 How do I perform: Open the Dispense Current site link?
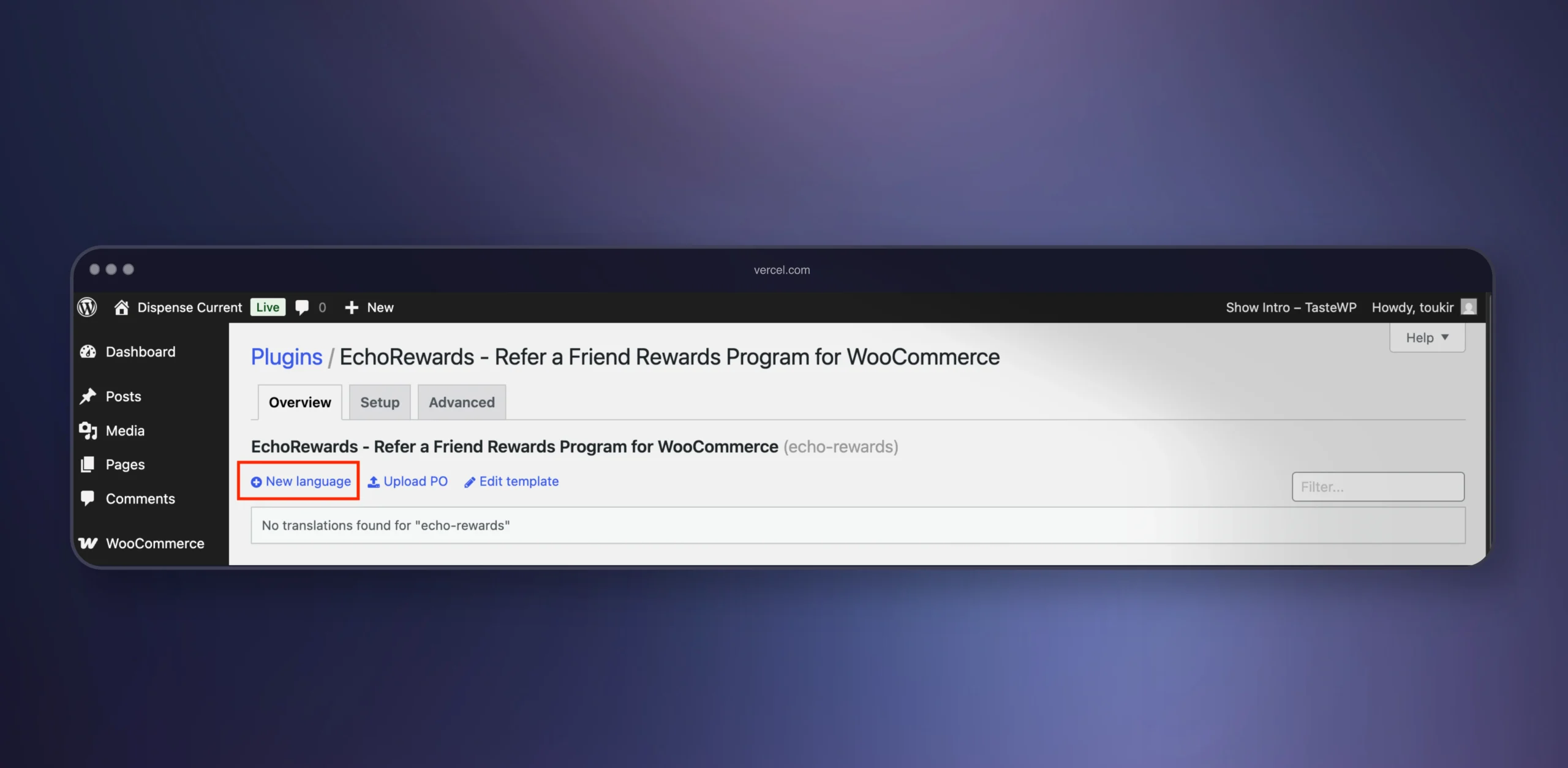pyautogui.click(x=190, y=307)
